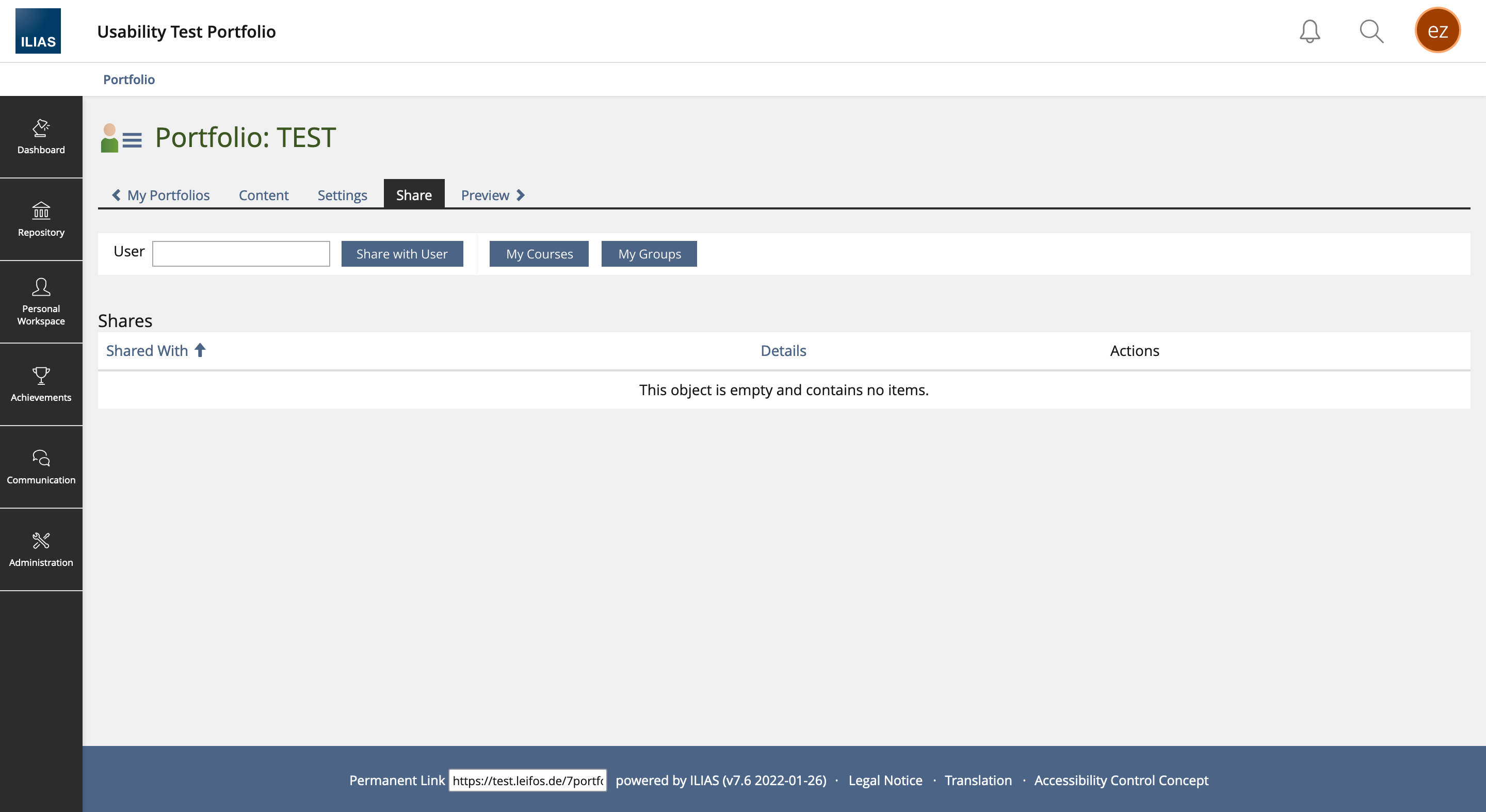Sort by Shared With column arrow
This screenshot has width=1486, height=812.
pyautogui.click(x=200, y=350)
